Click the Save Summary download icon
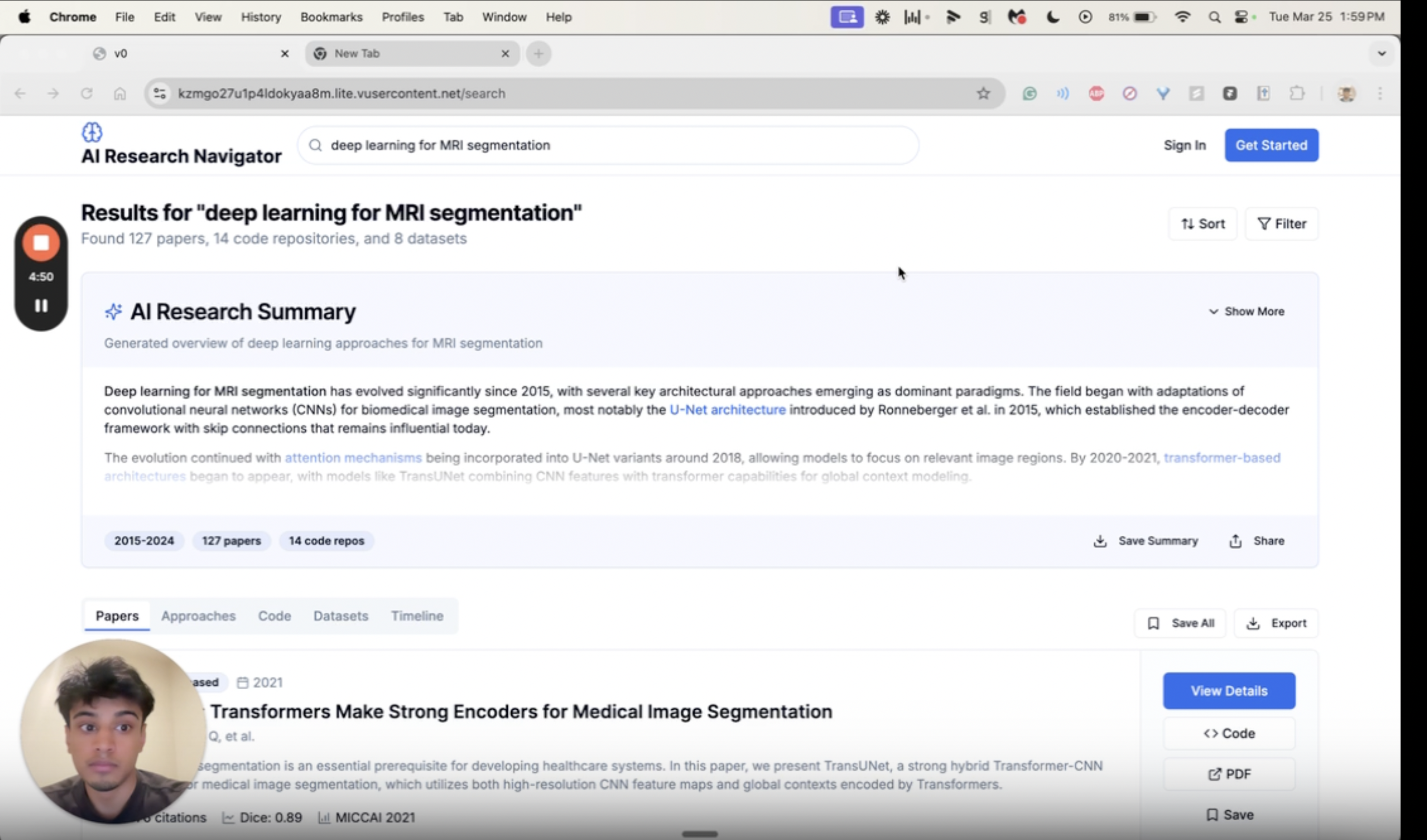Image resolution: width=1427 pixels, height=840 pixels. point(1100,541)
